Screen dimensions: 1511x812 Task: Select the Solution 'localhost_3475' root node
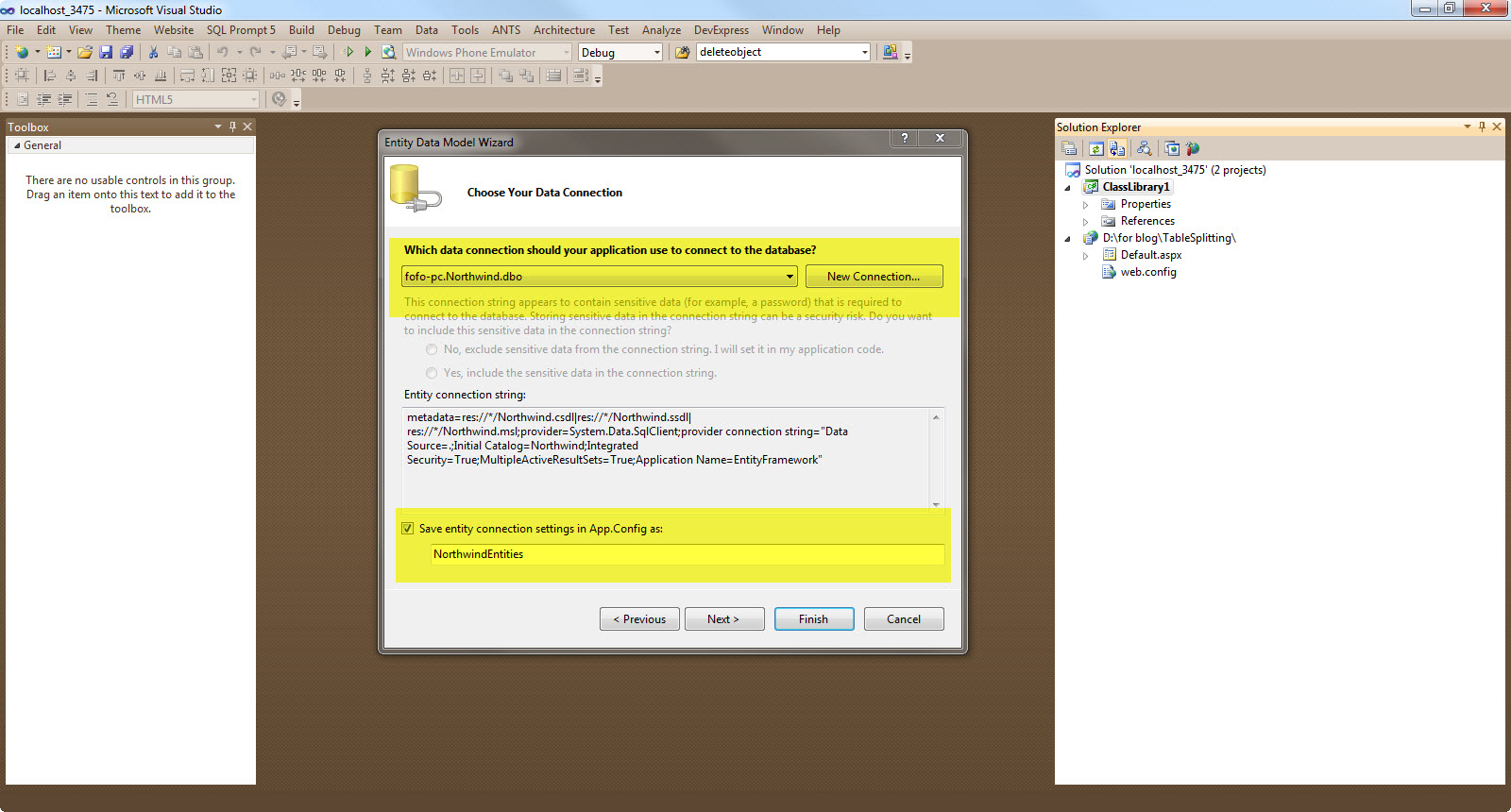coord(1175,170)
